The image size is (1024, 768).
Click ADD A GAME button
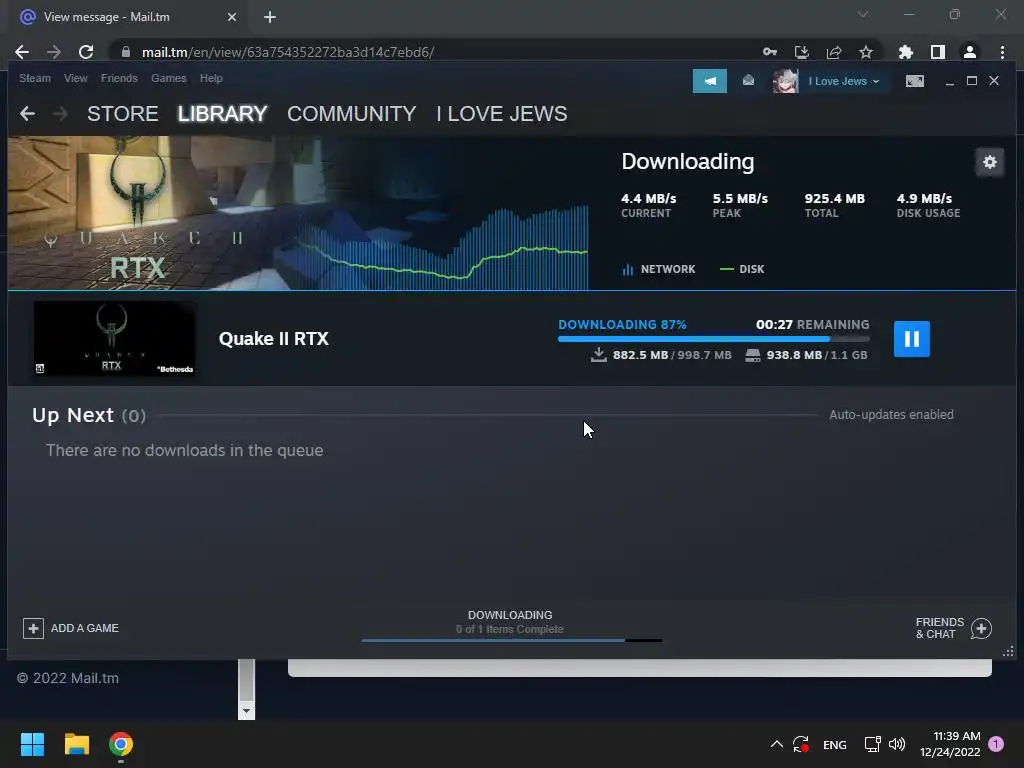[x=71, y=628]
